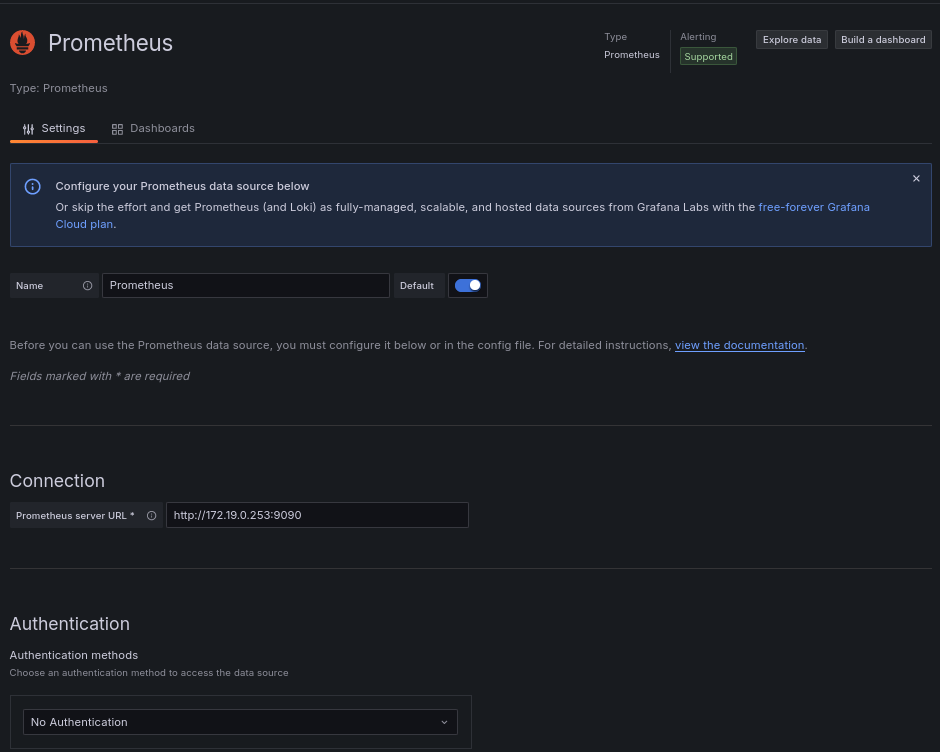940x752 pixels.
Task: Click the Explore data button
Action: [x=792, y=40]
